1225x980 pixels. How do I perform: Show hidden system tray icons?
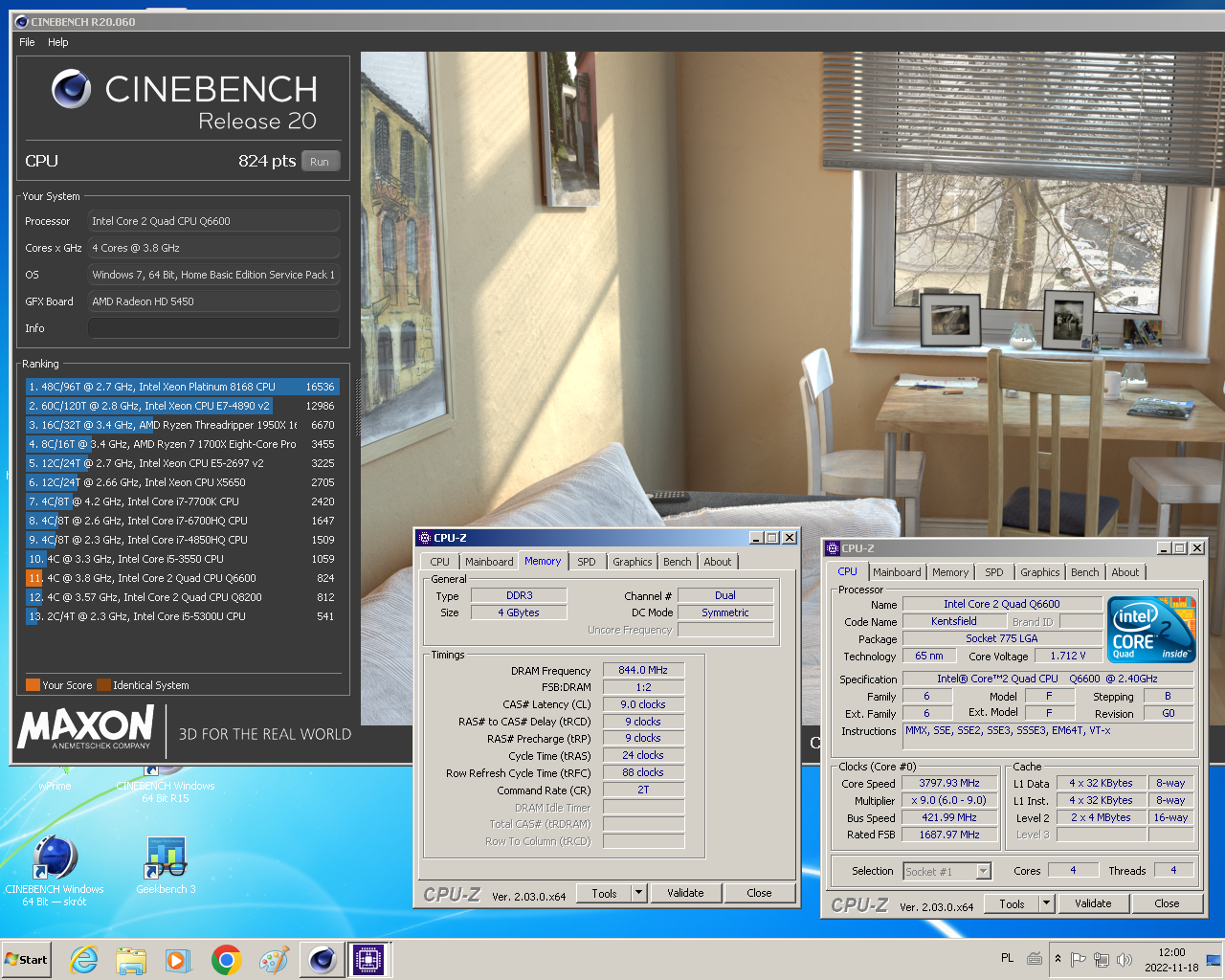tap(1058, 959)
